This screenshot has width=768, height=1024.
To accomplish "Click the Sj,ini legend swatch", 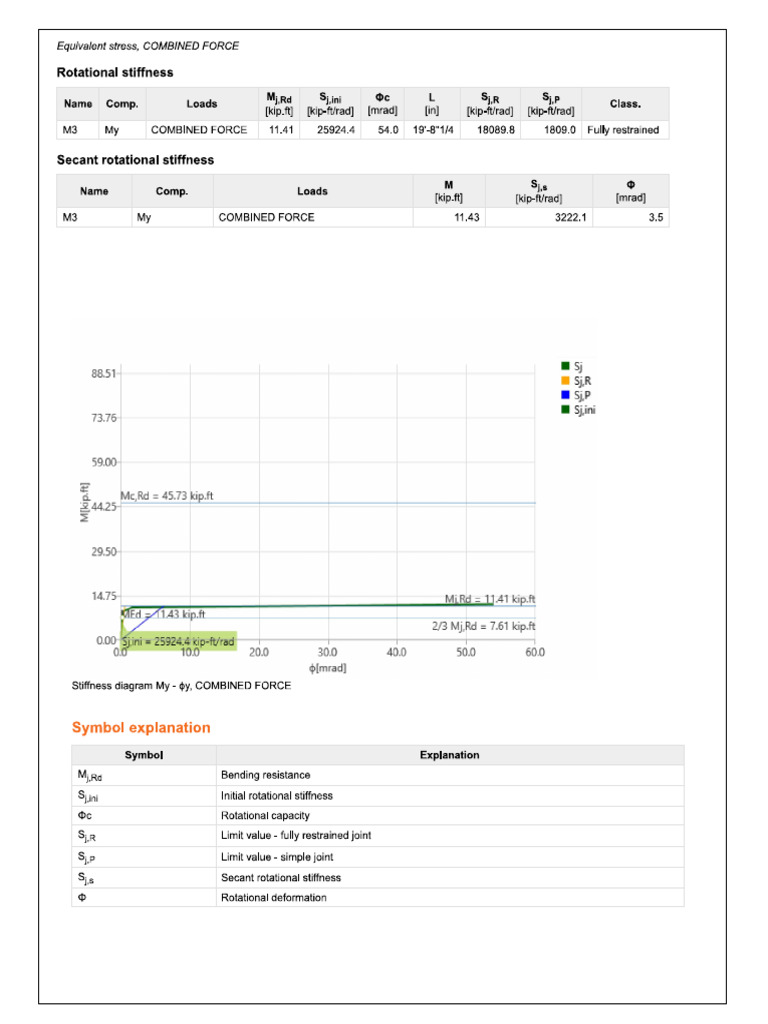I will coord(566,409).
